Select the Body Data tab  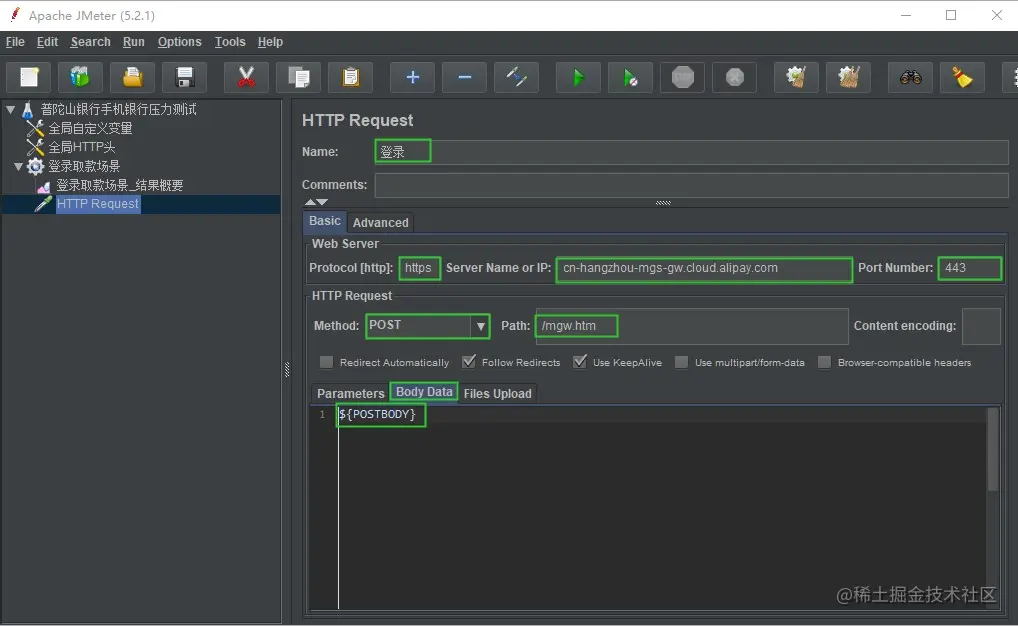pos(424,392)
